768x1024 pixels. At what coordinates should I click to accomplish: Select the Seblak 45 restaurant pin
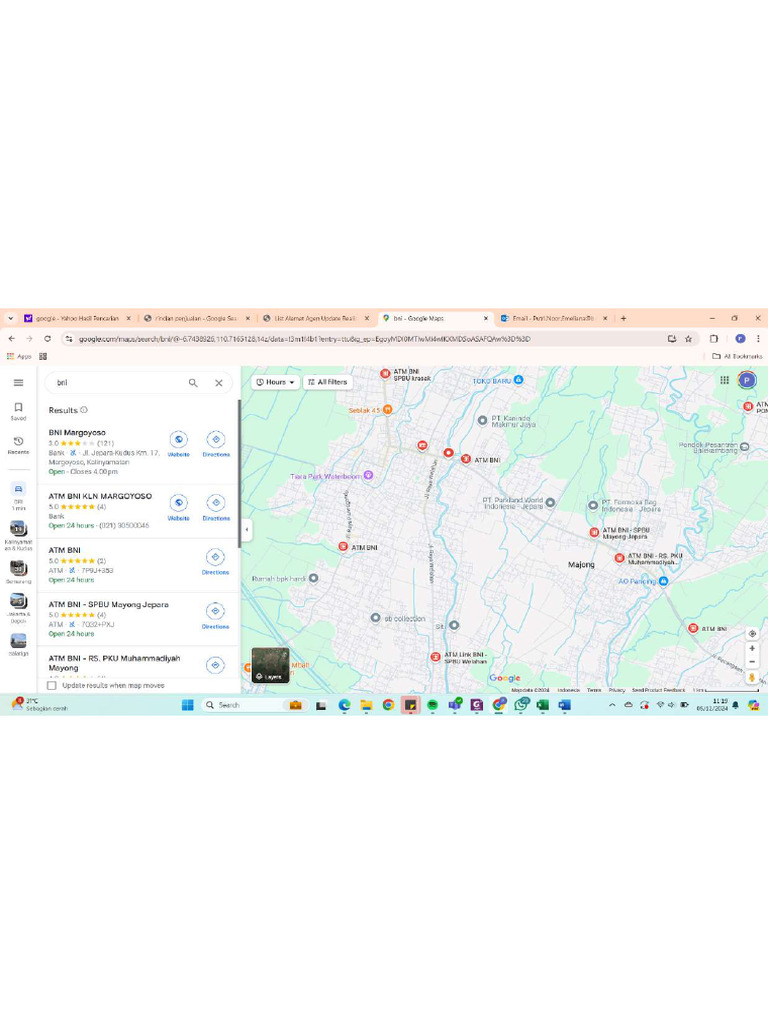[x=387, y=409]
